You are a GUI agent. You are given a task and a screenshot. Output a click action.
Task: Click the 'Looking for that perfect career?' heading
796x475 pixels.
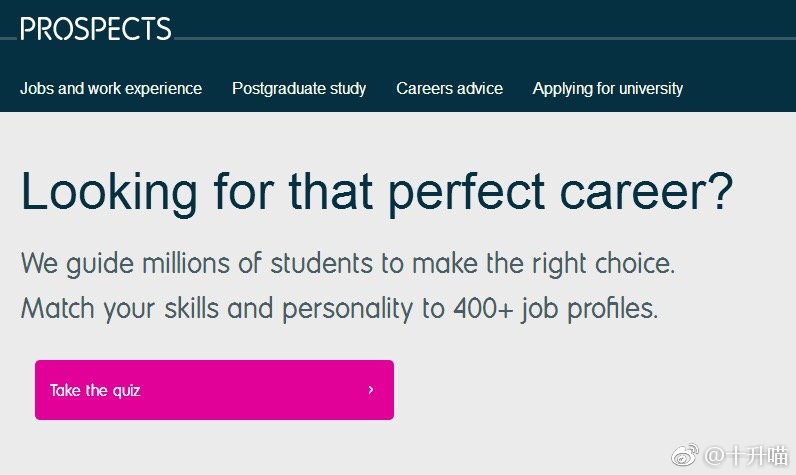point(377,192)
